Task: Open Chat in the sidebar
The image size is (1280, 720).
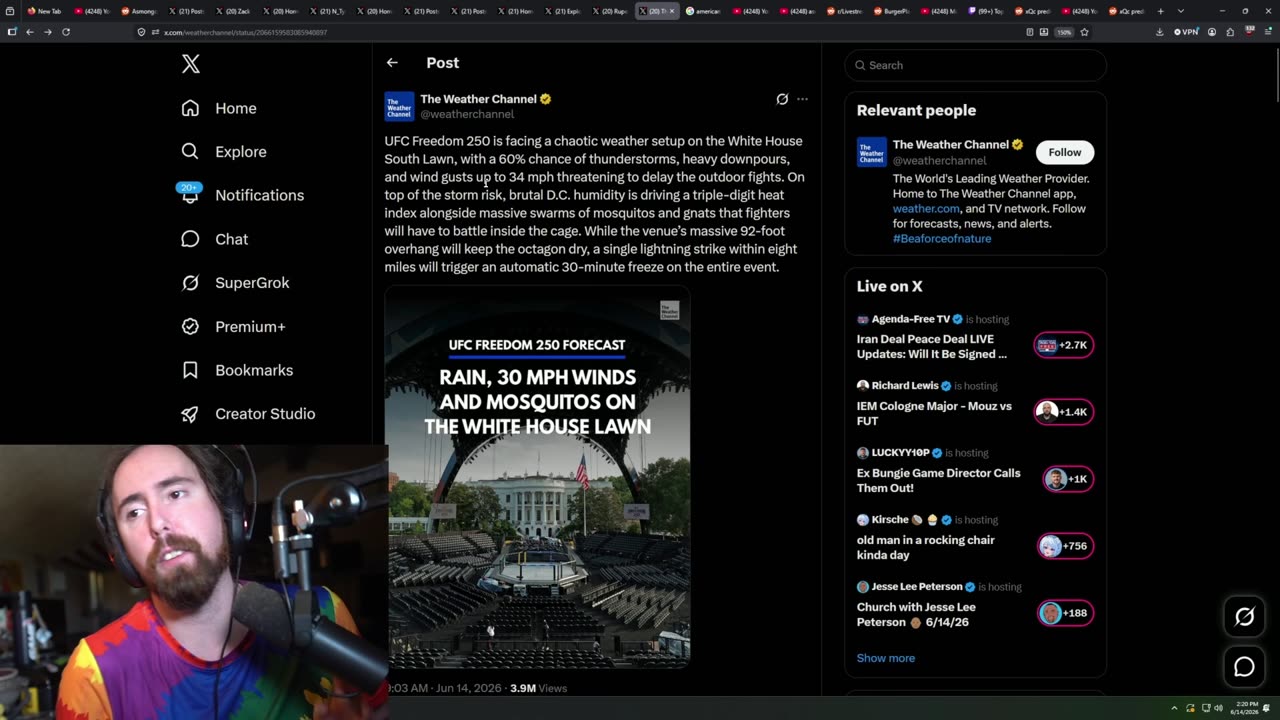Action: point(214,239)
